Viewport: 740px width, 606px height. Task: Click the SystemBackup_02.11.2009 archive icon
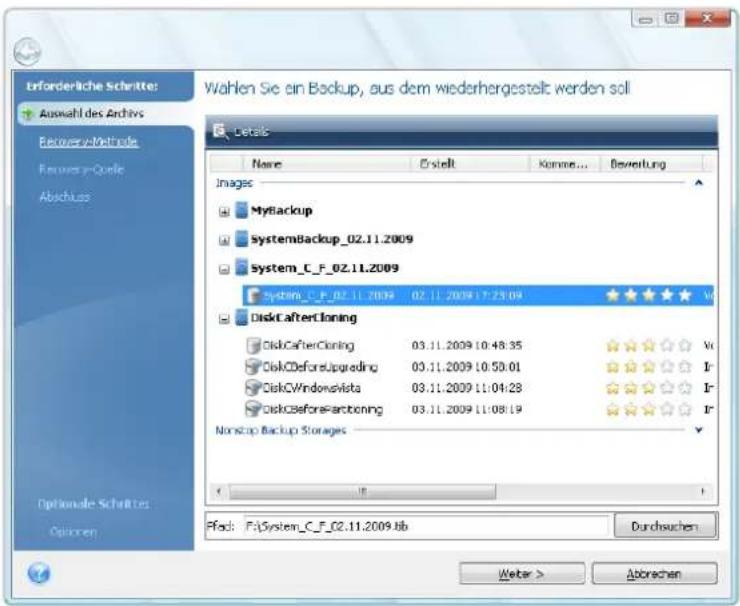pos(241,239)
